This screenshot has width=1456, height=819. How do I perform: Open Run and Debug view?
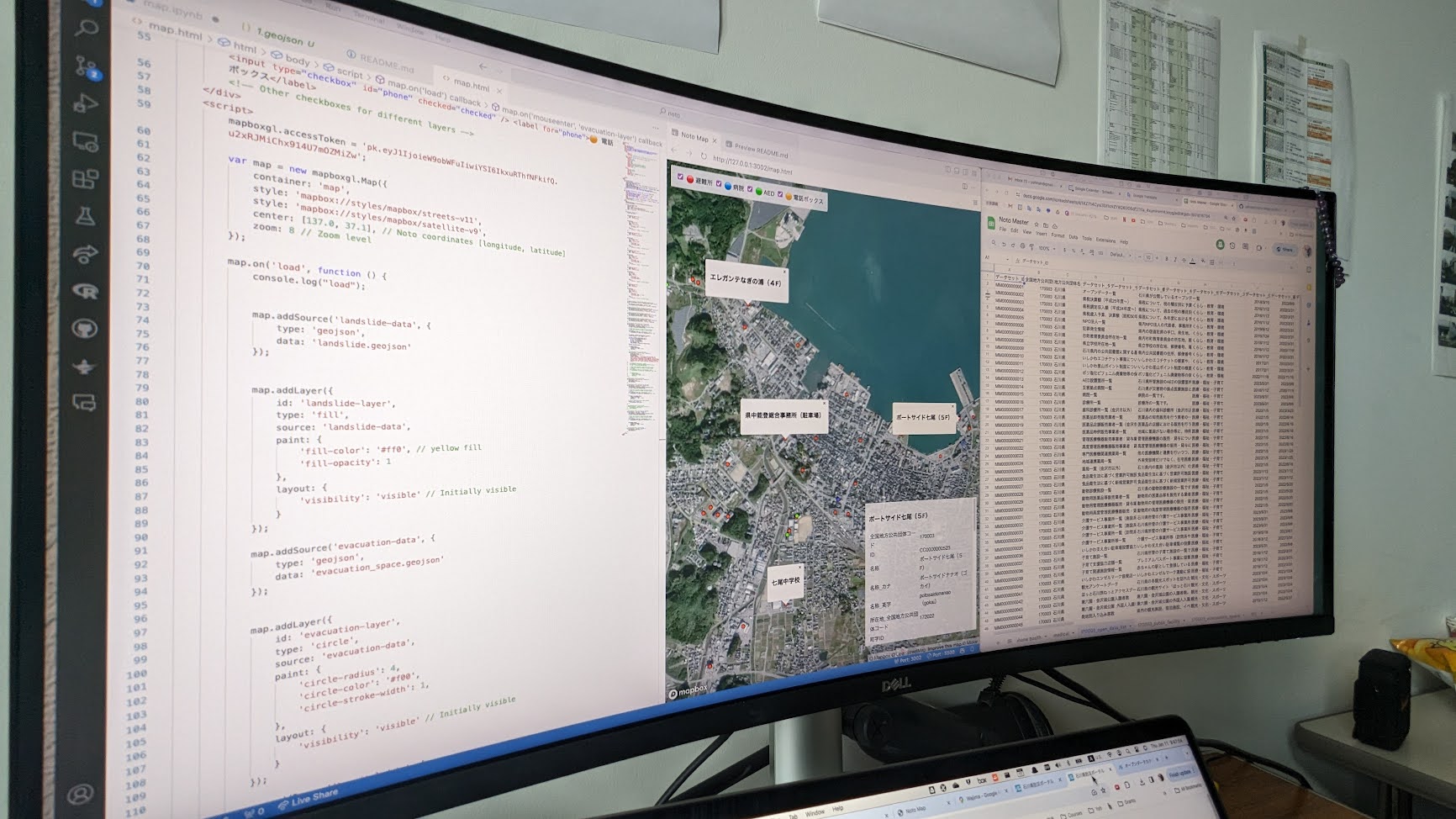point(86,104)
